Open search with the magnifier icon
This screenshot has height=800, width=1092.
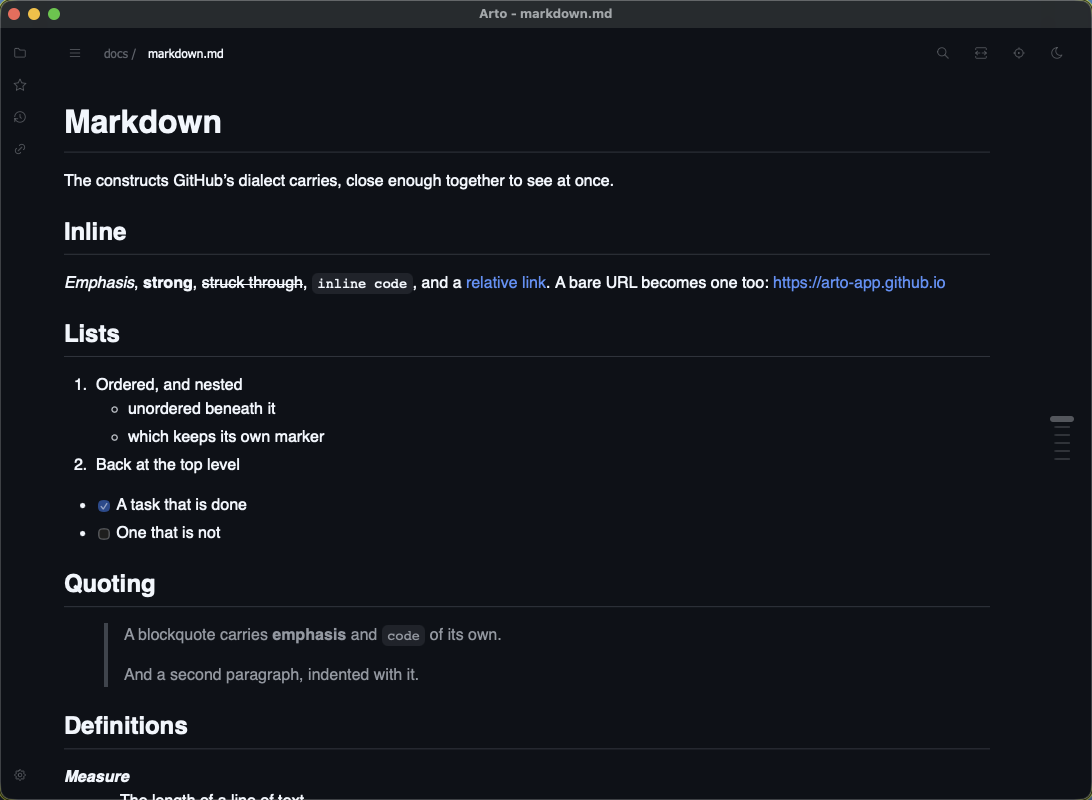pyautogui.click(x=943, y=53)
